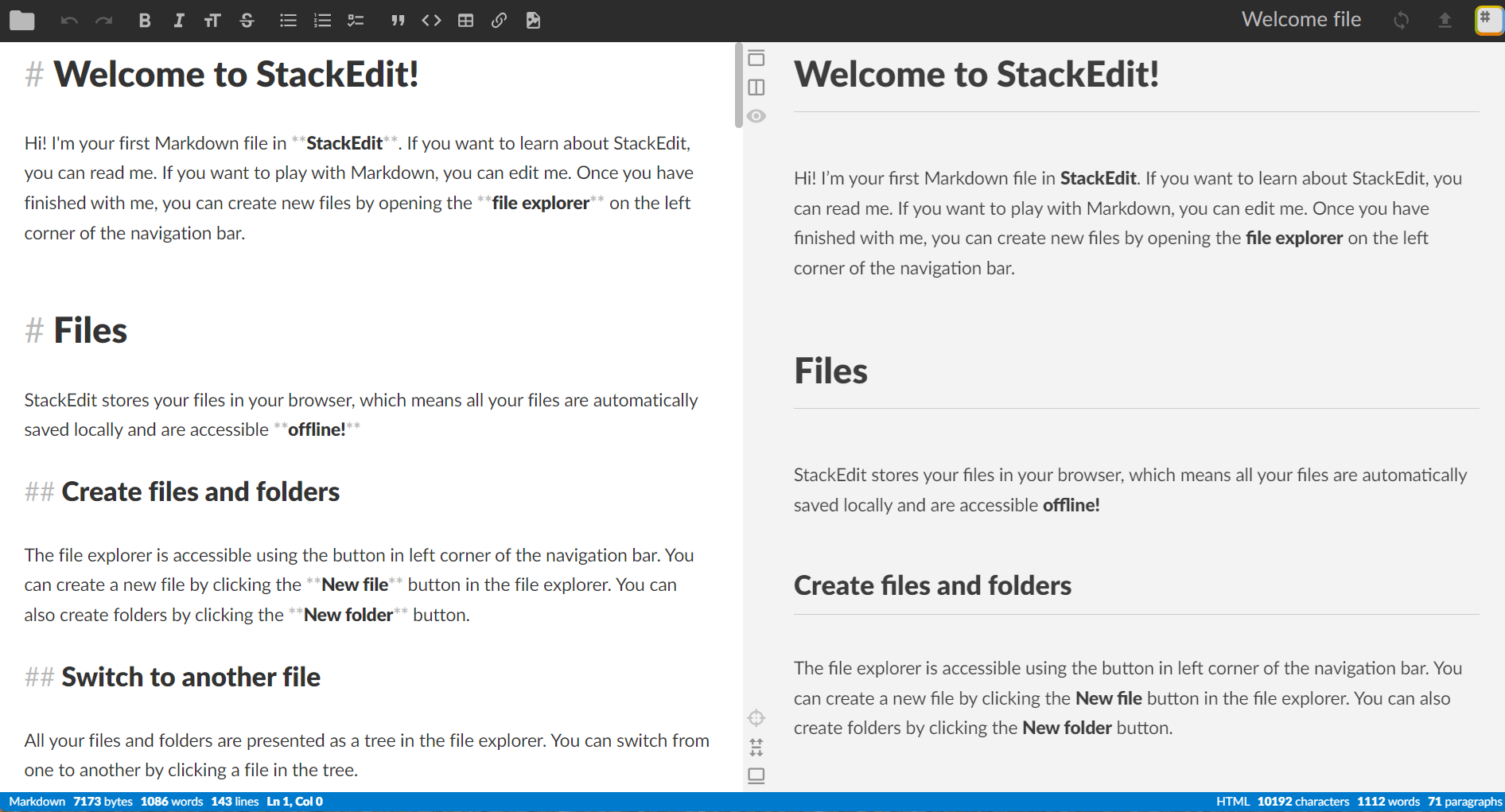The width and height of the screenshot is (1505, 812).
Task: Click '7173 bytes' in status bar
Action: pos(103,802)
